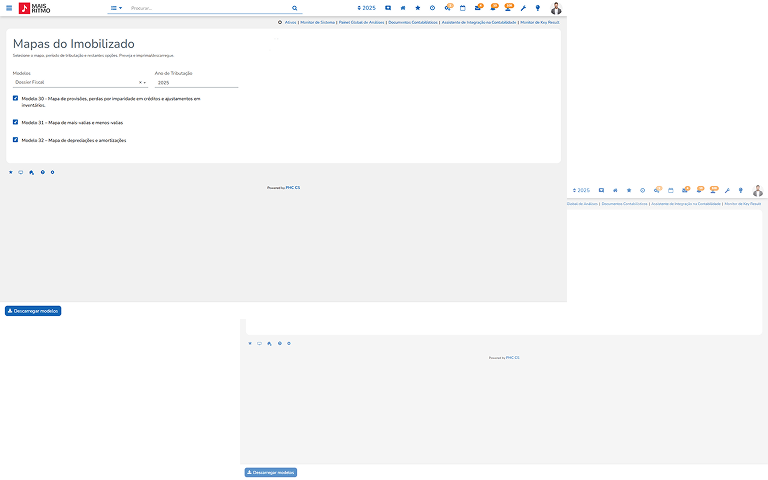Uncheck Modelo 30 – Mapa de provisões
Viewport: 768px width, 480px height.
pos(16,99)
